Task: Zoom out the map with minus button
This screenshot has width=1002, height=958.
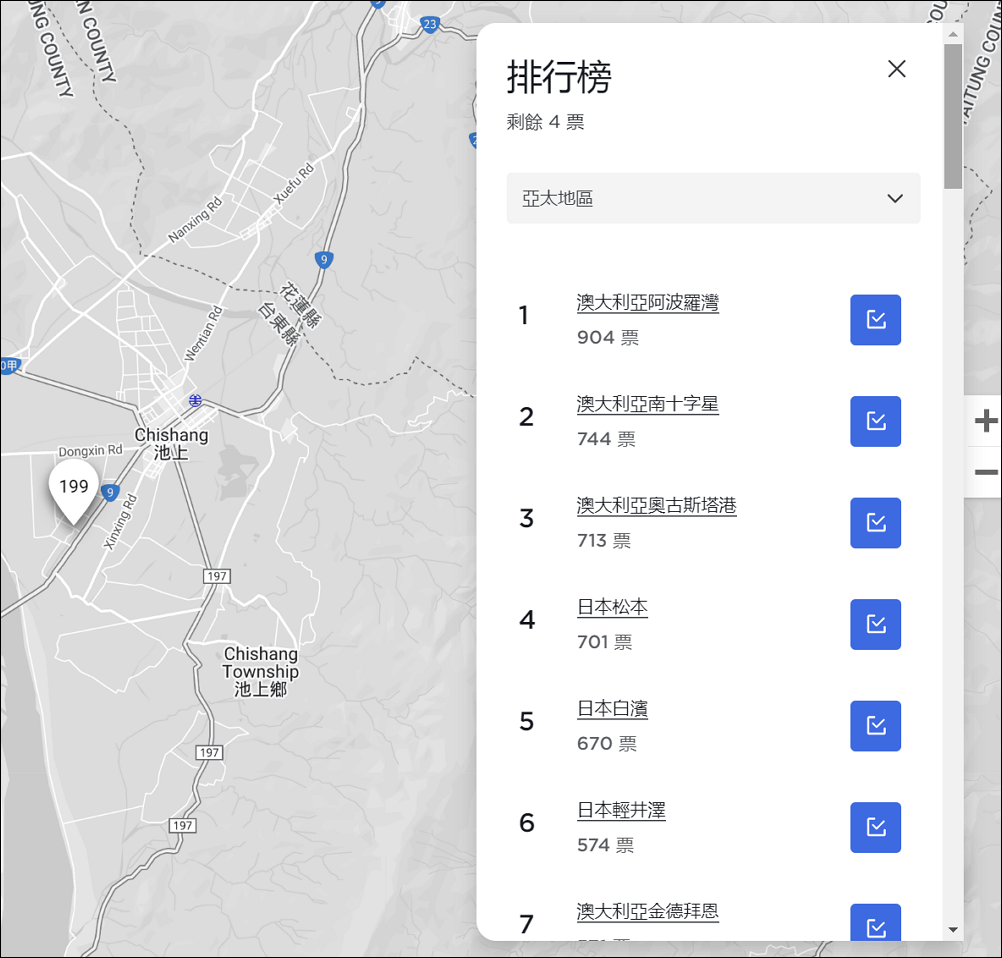Action: point(985,472)
